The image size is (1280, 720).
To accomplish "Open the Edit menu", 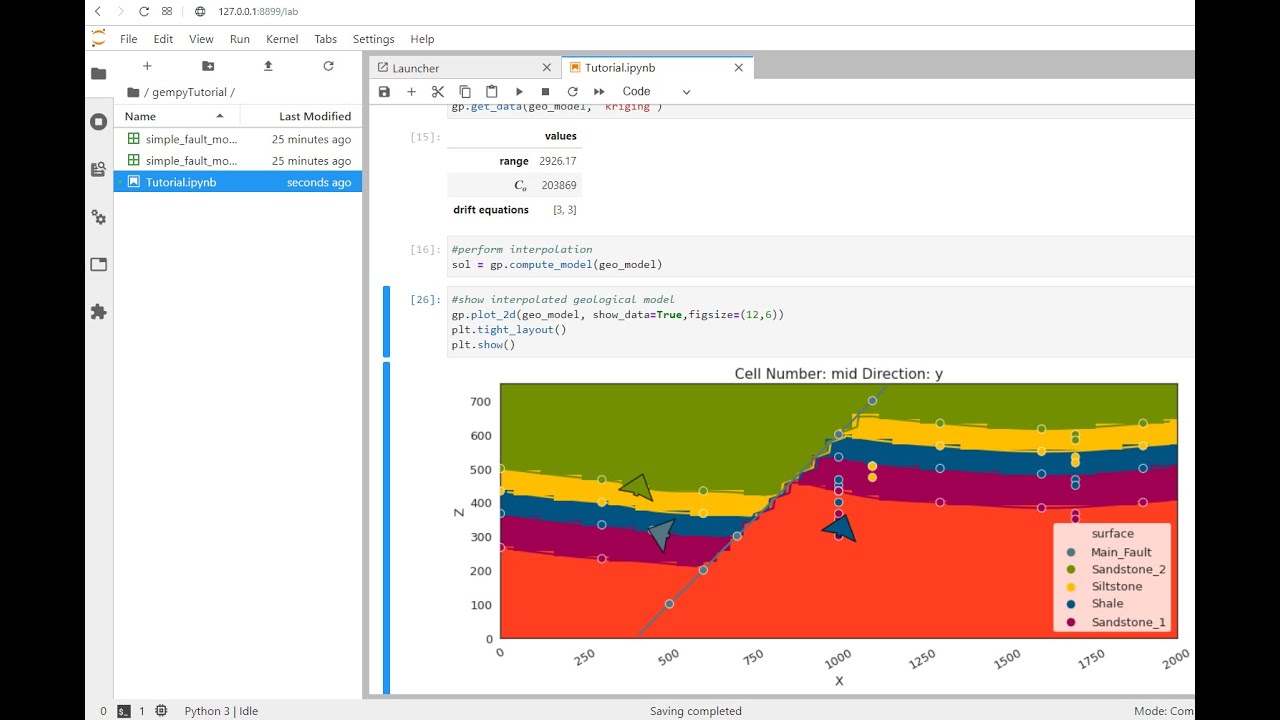I will (x=163, y=39).
